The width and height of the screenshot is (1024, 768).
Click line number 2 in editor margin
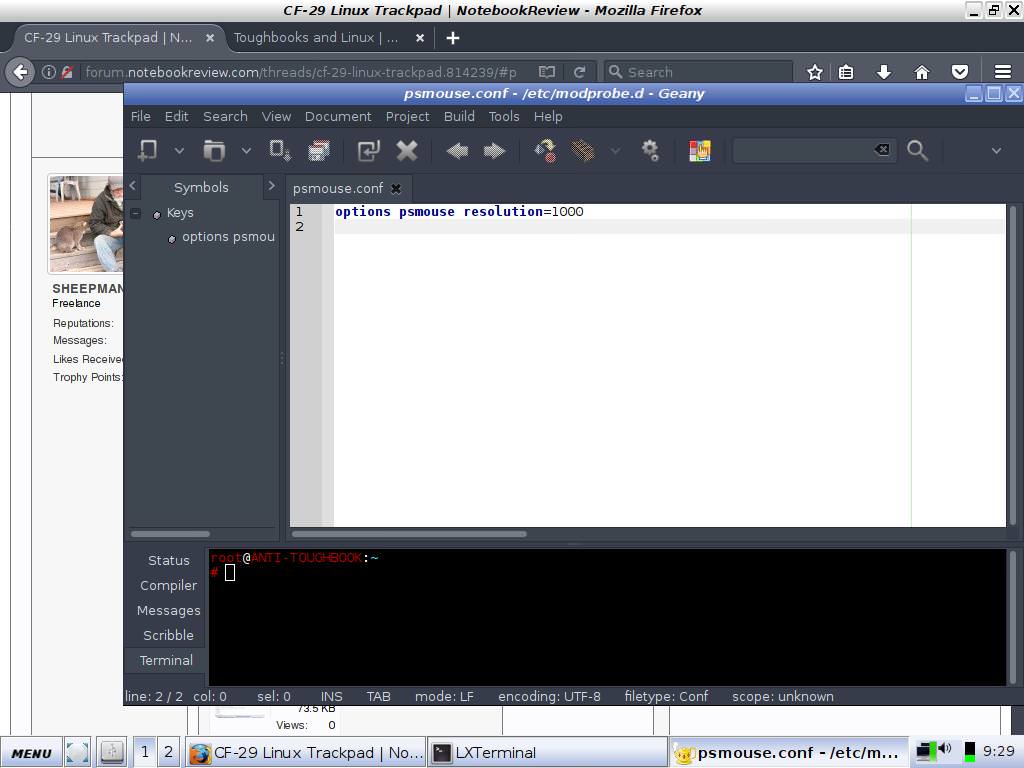[299, 227]
